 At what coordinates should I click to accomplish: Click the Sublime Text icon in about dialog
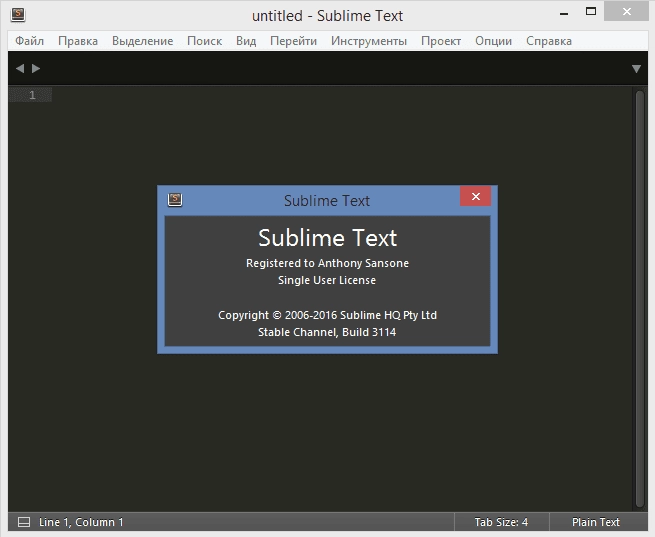[x=175, y=200]
